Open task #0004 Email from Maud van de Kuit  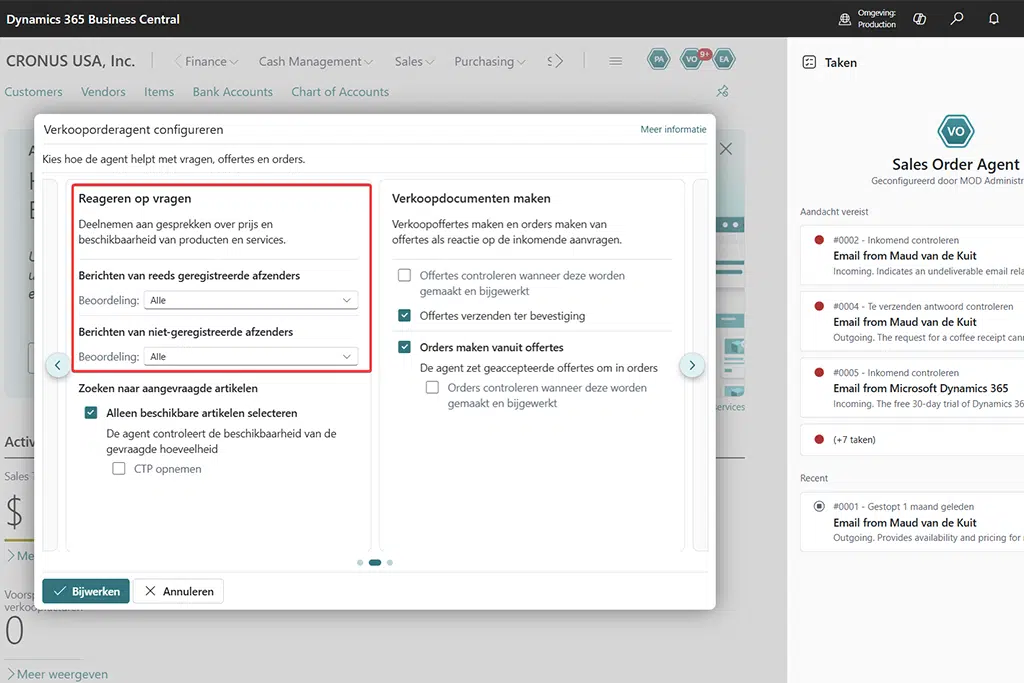(912, 322)
